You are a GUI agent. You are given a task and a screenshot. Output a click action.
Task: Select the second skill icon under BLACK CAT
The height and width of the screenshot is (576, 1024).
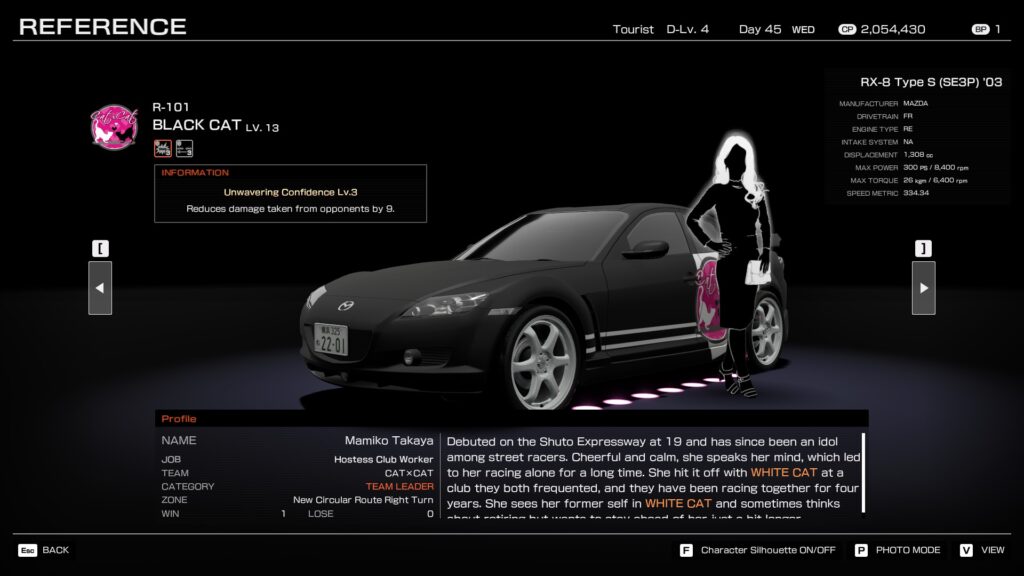184,148
